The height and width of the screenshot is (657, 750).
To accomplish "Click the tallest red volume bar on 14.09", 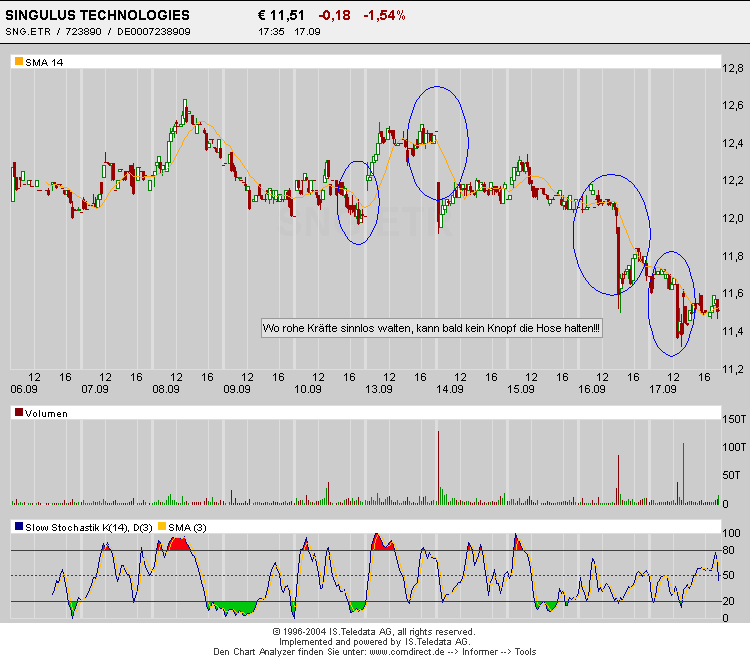I will pyautogui.click(x=439, y=468).
